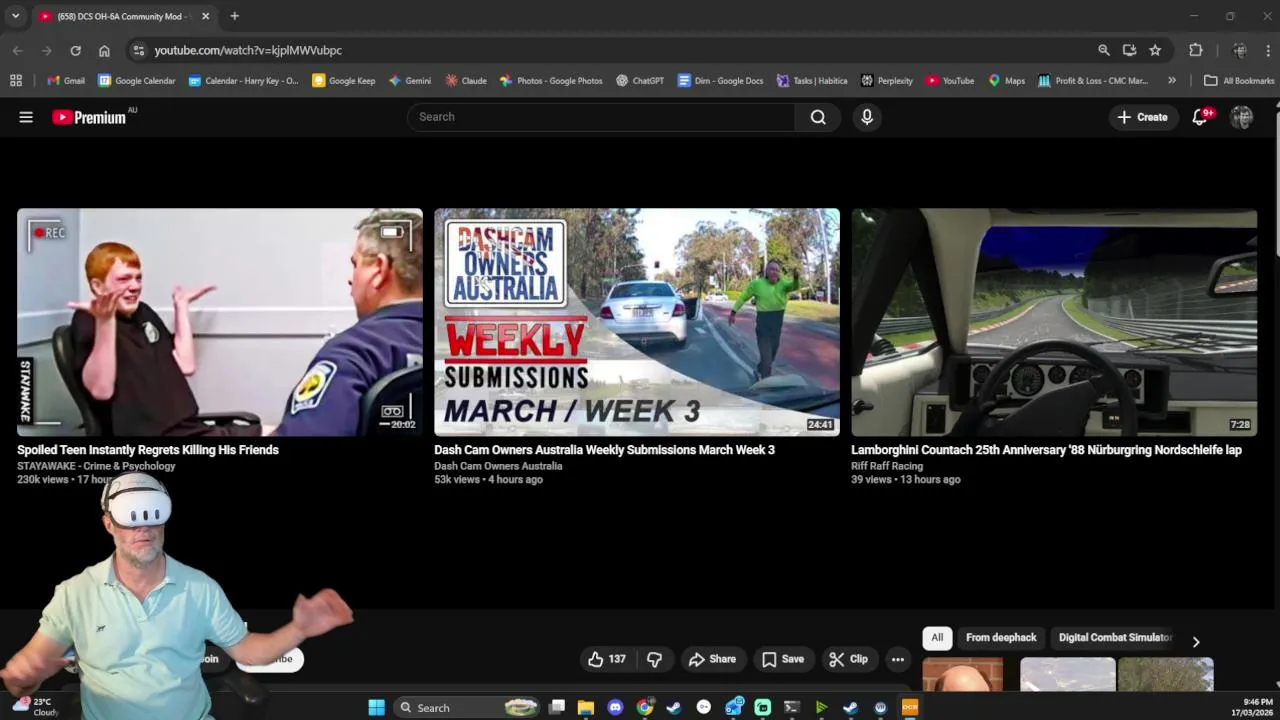Open Chrome home page button
Screen dimensions: 1280x720
coord(104,50)
